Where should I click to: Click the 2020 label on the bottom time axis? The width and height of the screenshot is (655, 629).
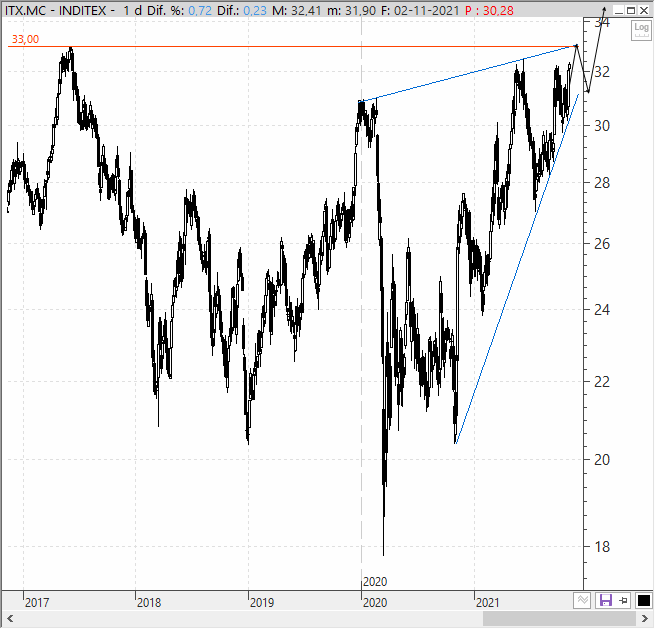click(375, 603)
